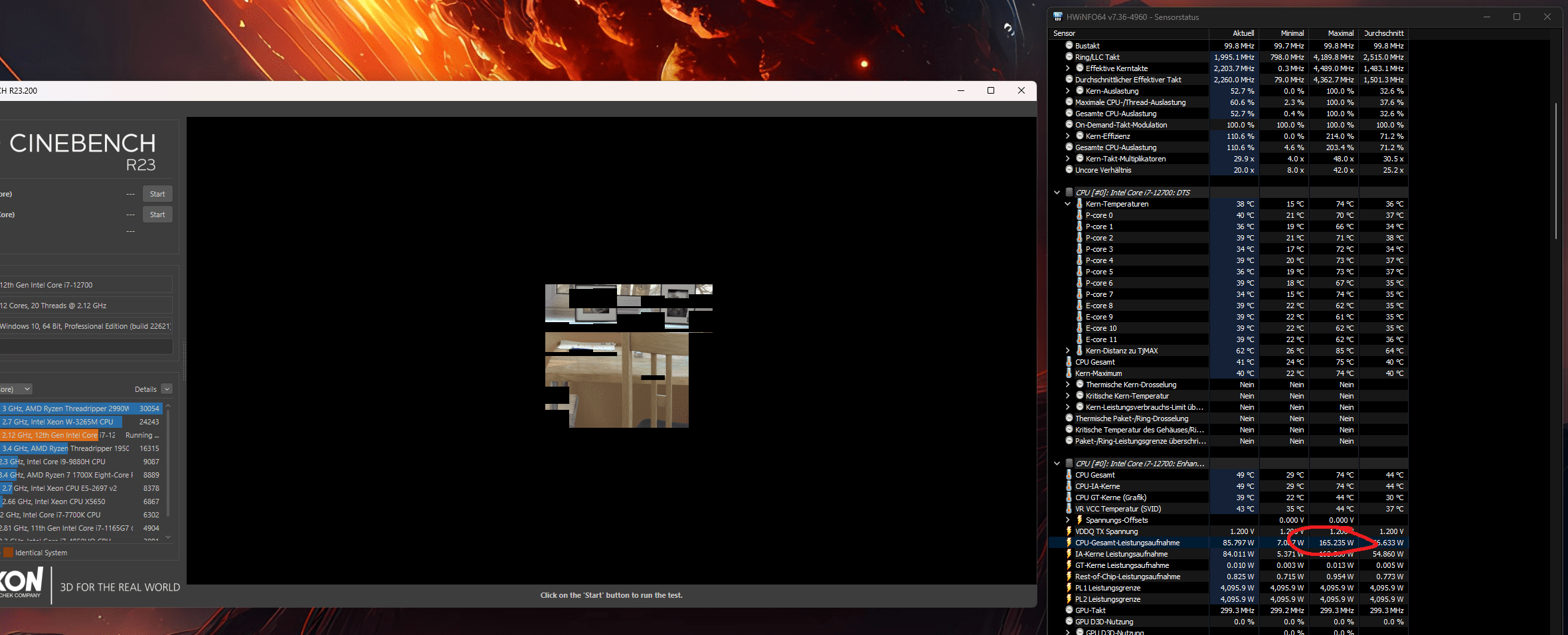1568x635 pixels.
Task: Click lightning icon of PL1 Leistungsgrenze
Action: (1069, 587)
